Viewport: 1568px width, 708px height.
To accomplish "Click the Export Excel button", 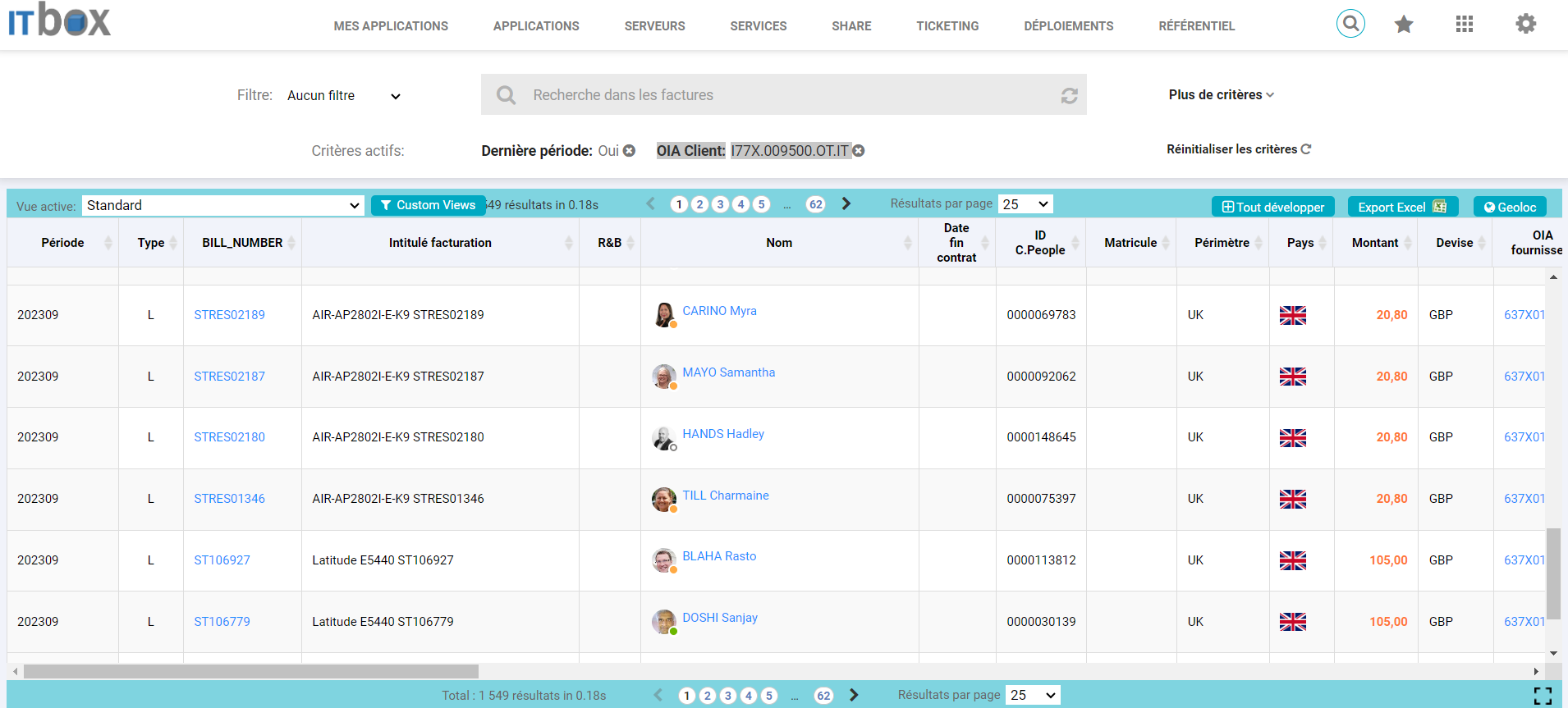I will point(1402,207).
